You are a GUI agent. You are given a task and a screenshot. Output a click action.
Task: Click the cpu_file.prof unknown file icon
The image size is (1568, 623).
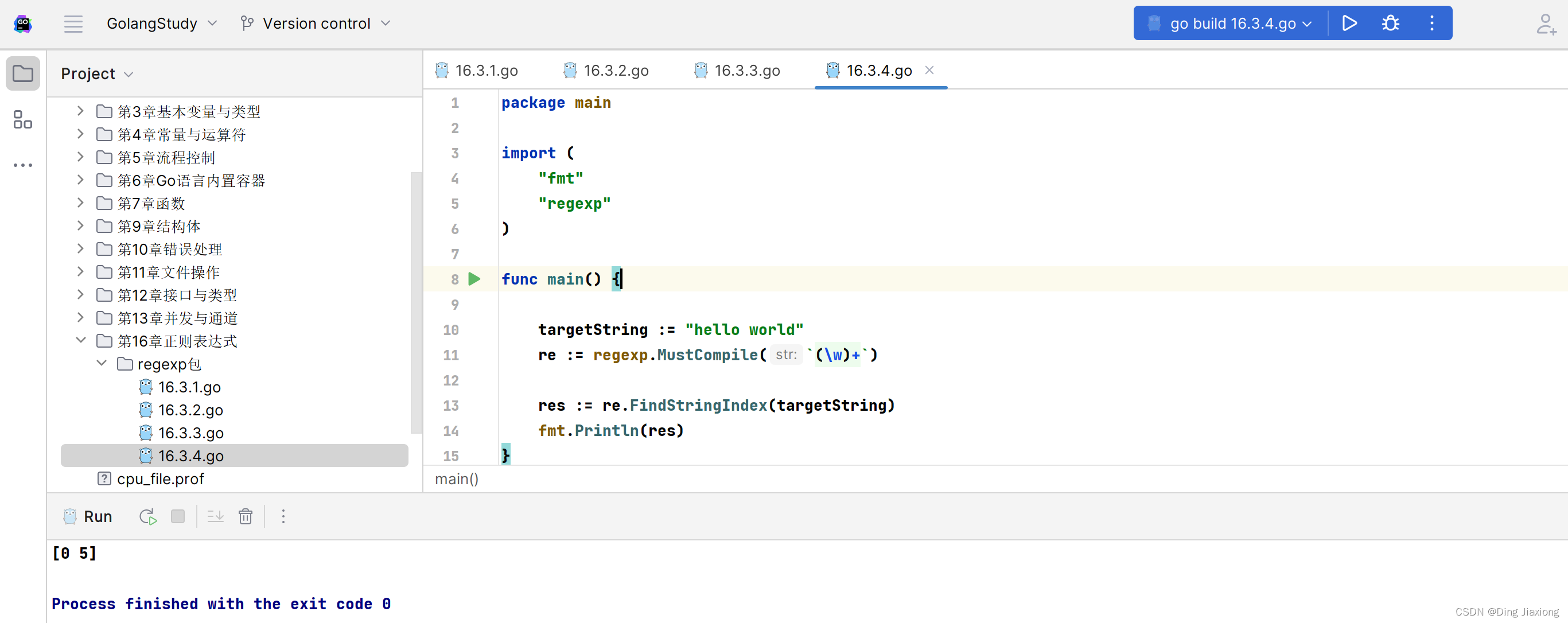(x=104, y=479)
